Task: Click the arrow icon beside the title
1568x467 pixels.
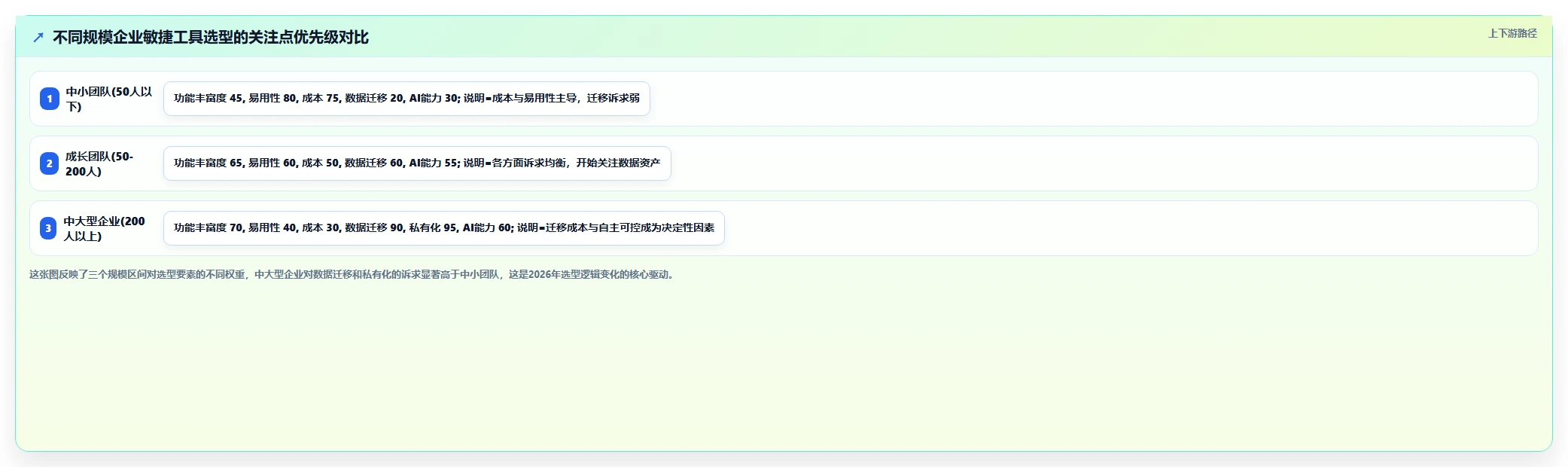Action: click(38, 37)
